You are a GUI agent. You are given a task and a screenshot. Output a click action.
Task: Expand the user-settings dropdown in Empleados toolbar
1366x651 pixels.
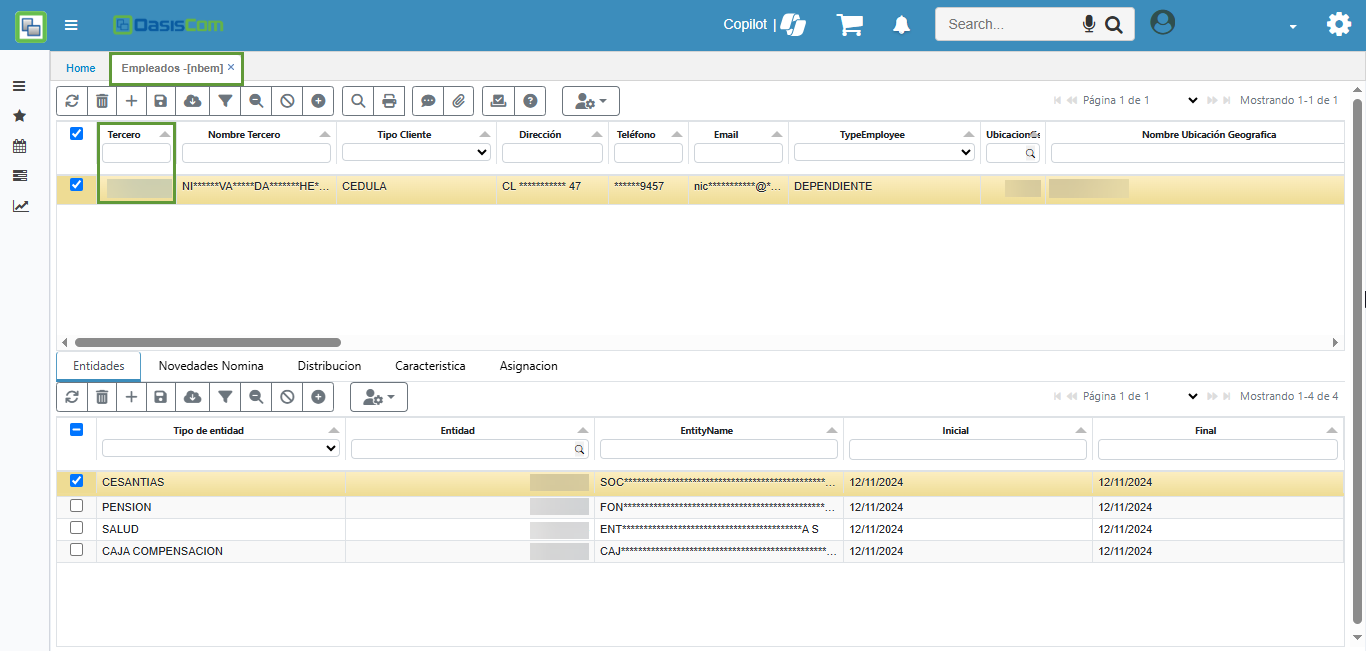tap(591, 101)
